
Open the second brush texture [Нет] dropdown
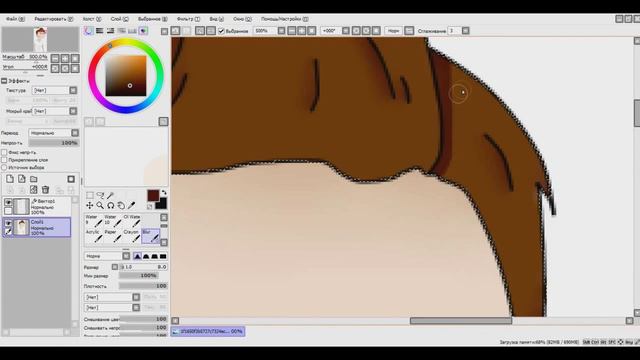pos(112,307)
